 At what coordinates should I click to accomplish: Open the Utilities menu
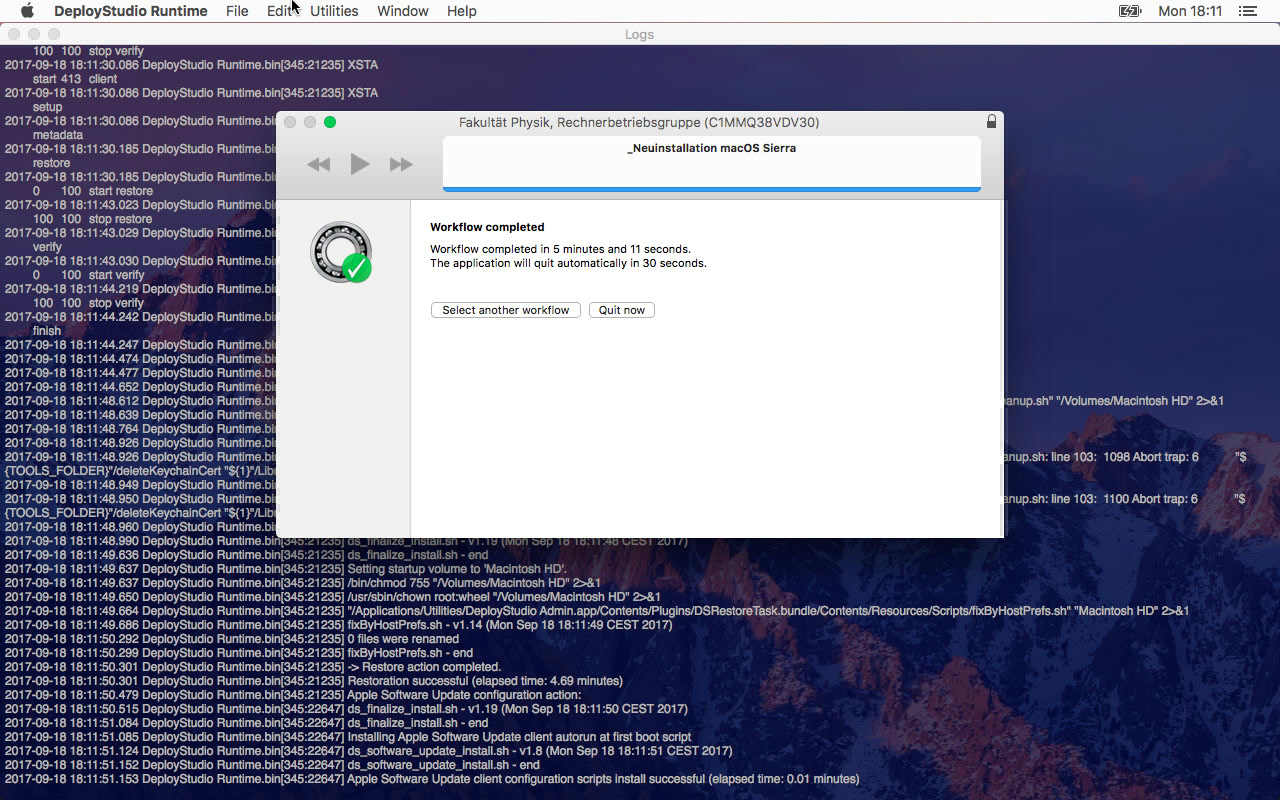click(334, 11)
